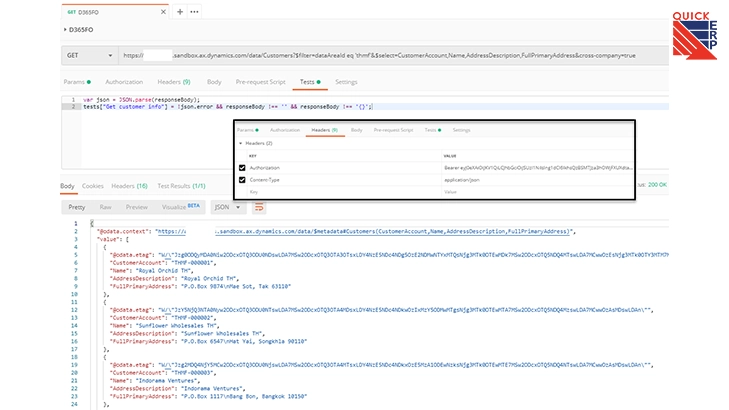Open the tab options ellipsis menu
The height and width of the screenshot is (410, 729).
(194, 12)
